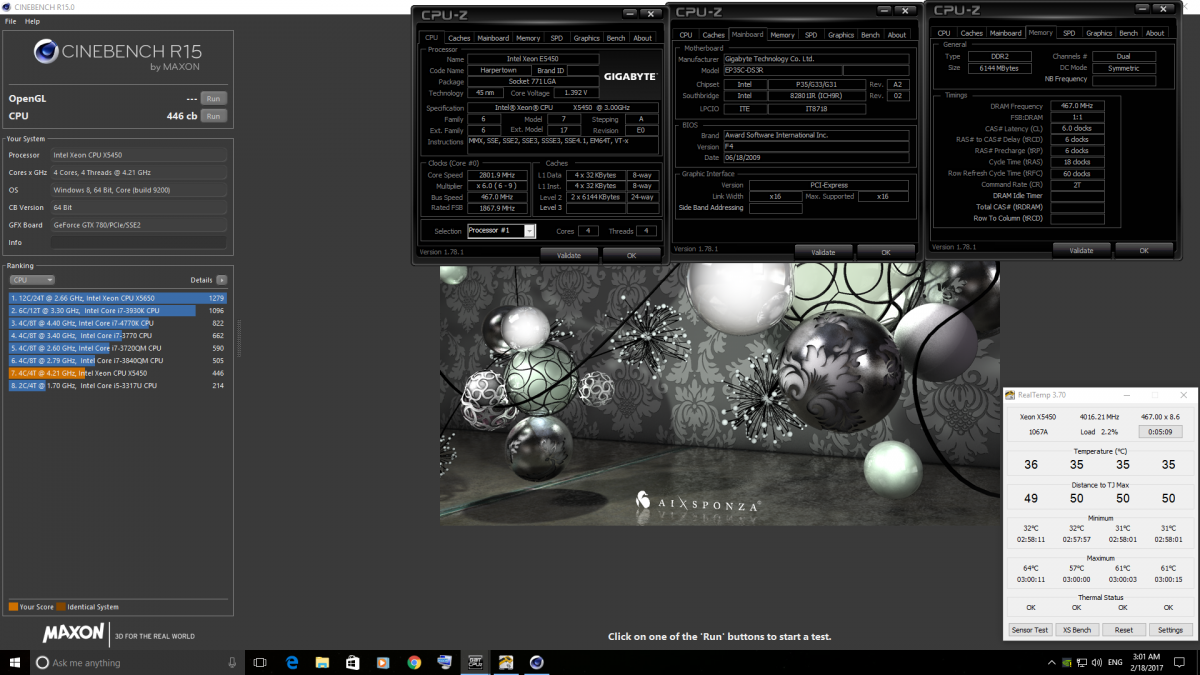
Task: Run the OpenGL benchmark
Action: tap(212, 99)
